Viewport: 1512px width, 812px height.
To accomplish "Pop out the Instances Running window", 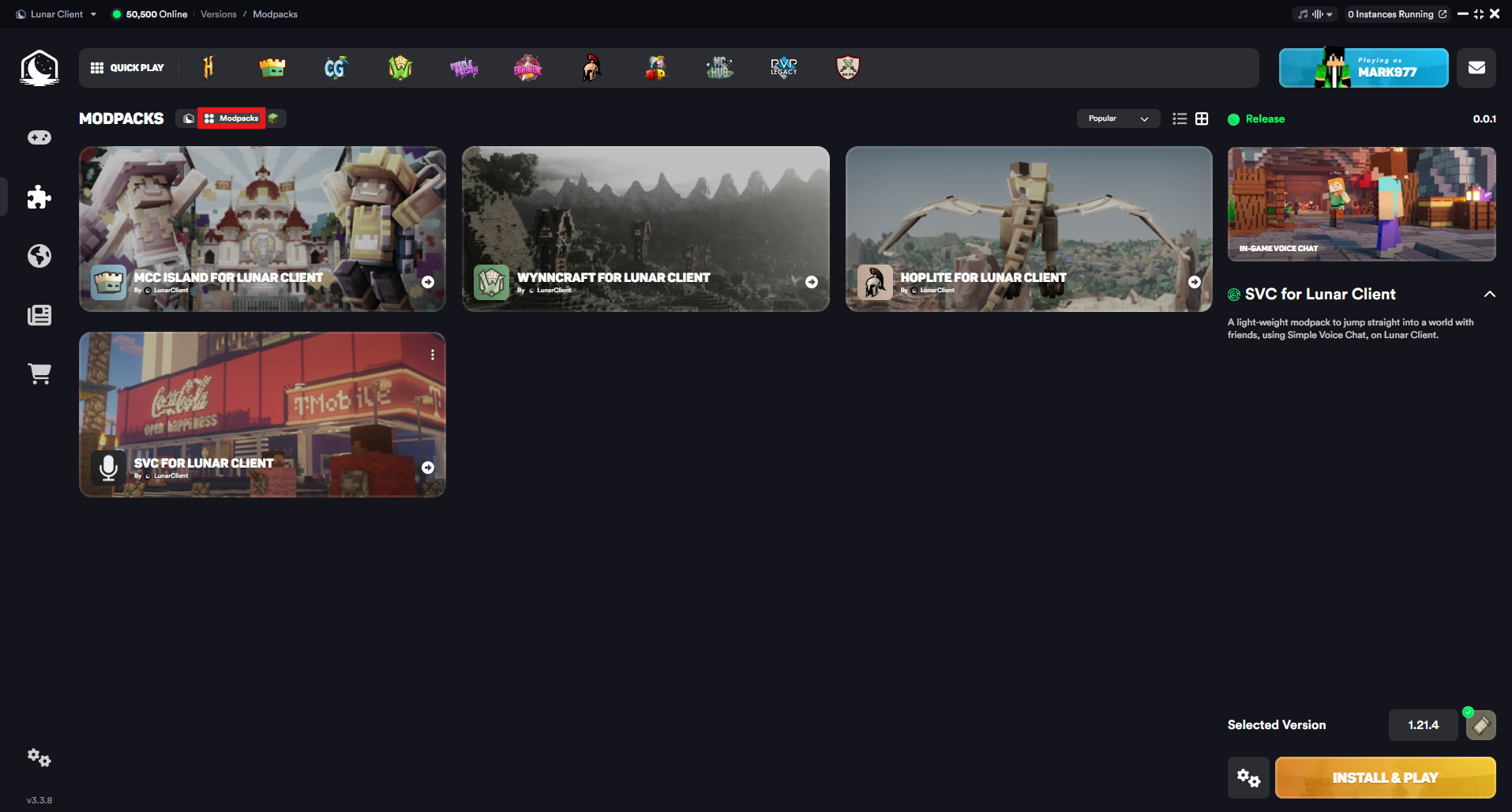I will (1443, 14).
